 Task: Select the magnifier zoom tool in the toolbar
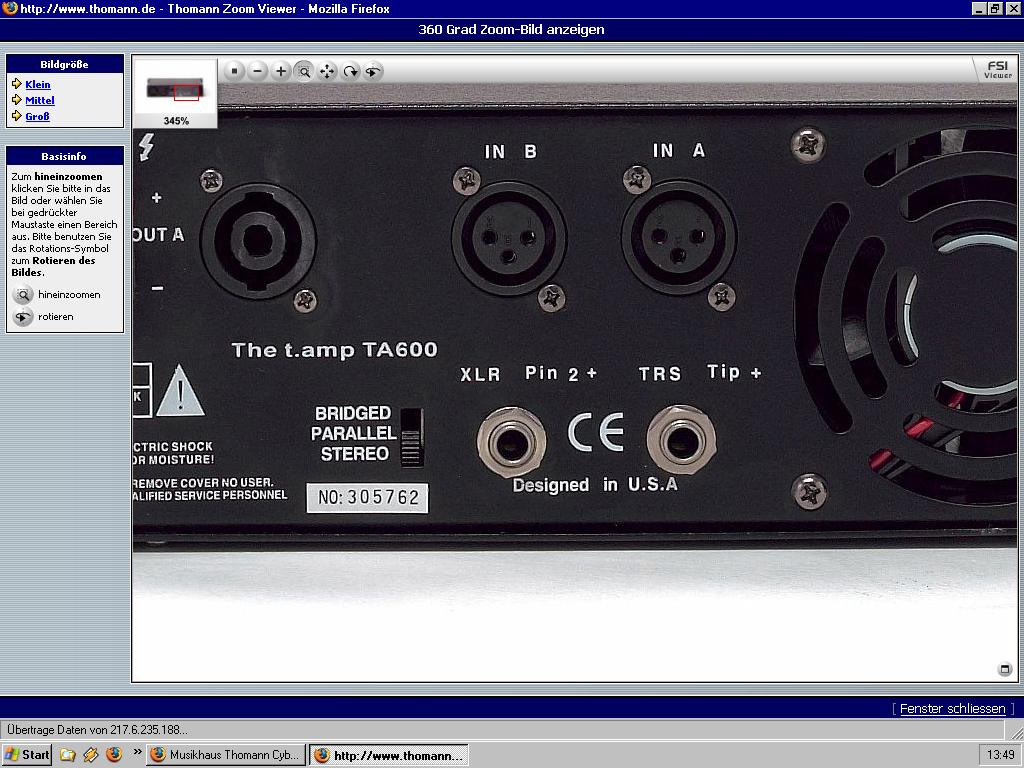(x=304, y=71)
